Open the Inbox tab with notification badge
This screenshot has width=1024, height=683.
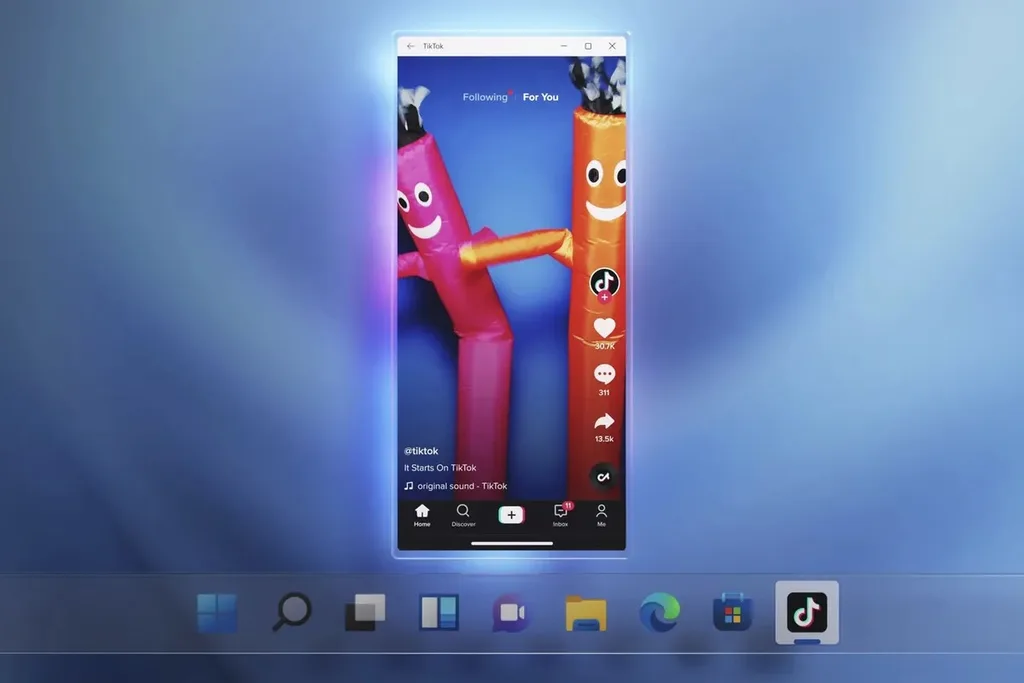pyautogui.click(x=560, y=515)
